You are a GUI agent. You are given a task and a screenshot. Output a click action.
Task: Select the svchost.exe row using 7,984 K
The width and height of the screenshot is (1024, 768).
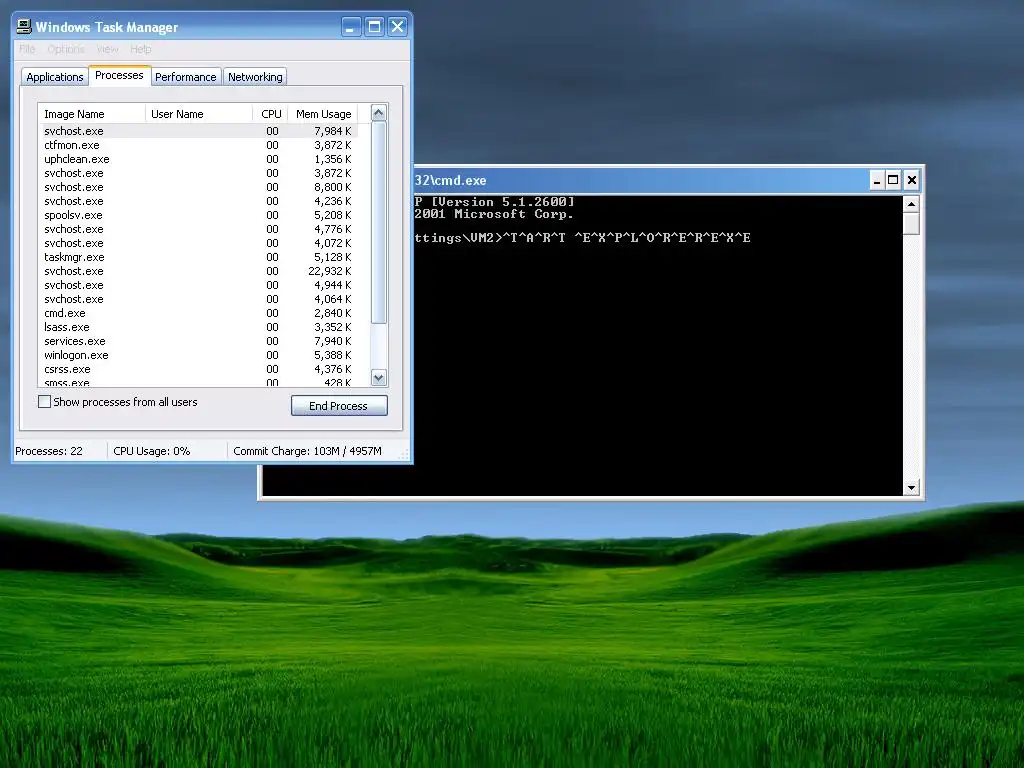[198, 131]
